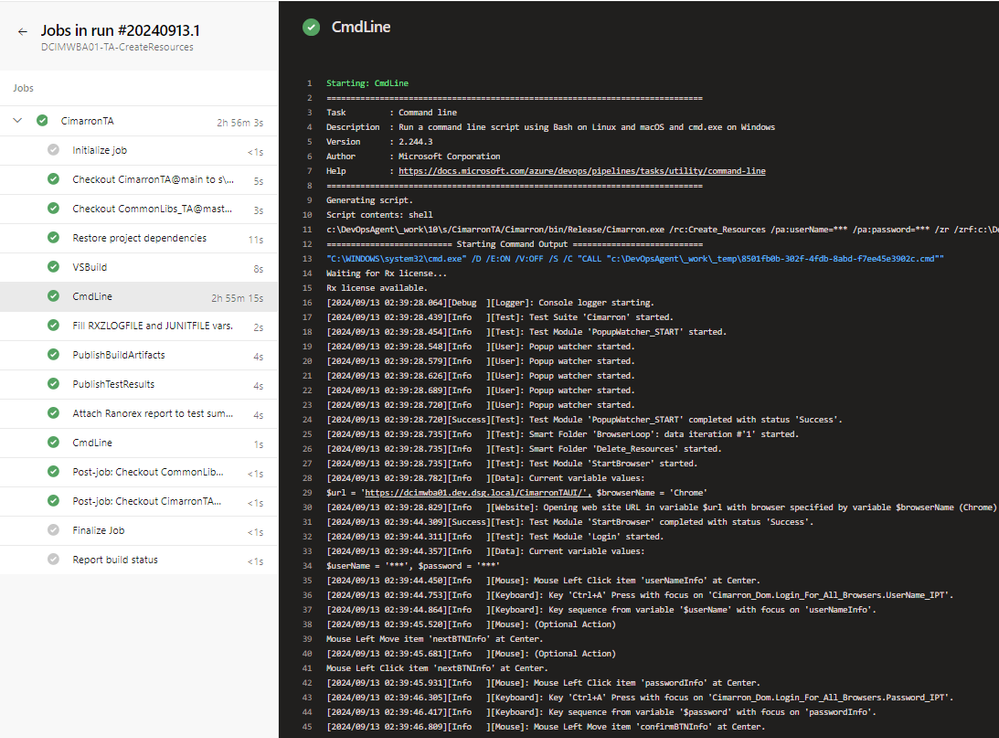Select the Restore project dependencies step
Viewport: 999px width, 738px height.
(139, 238)
